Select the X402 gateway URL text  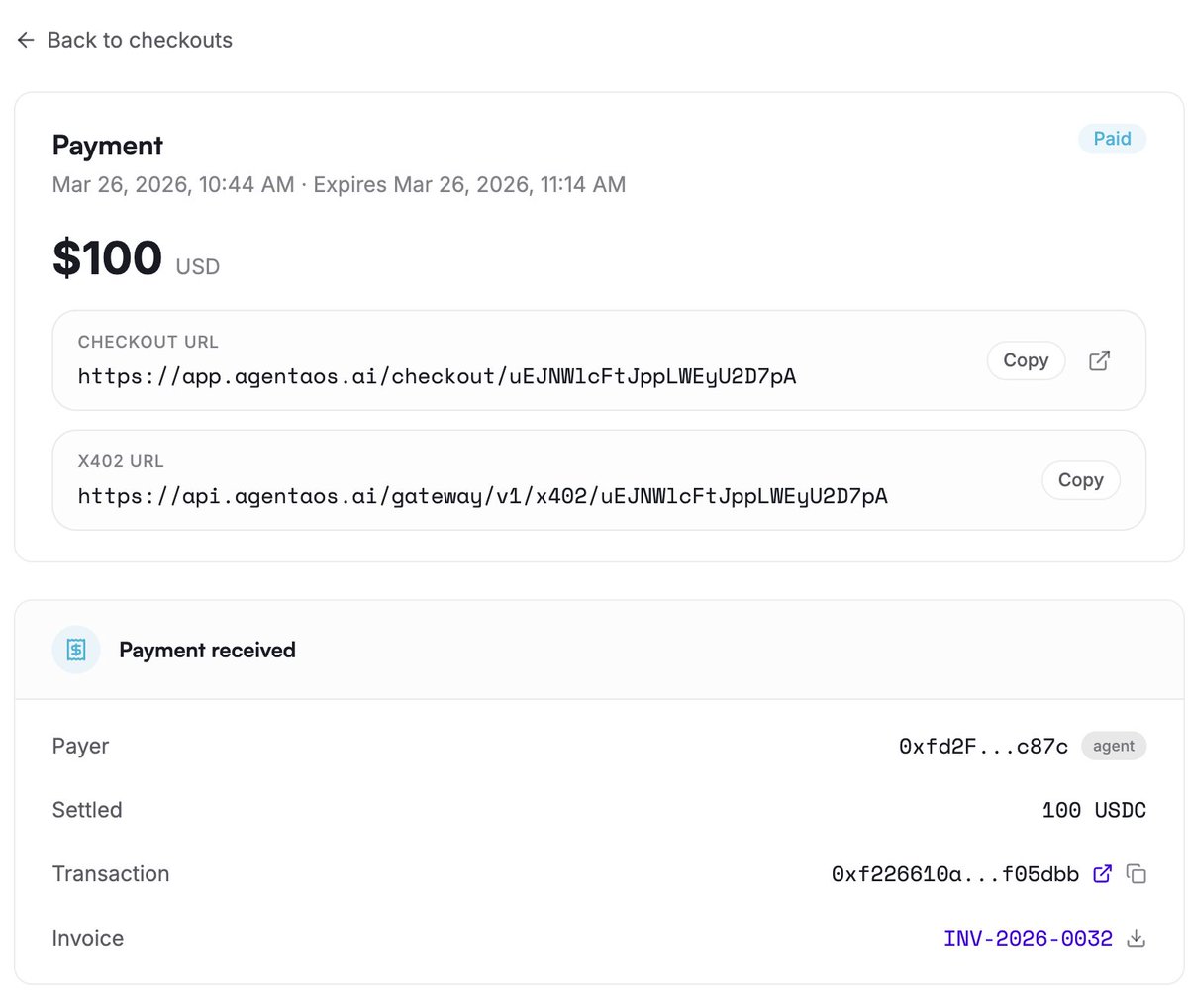tap(483, 496)
